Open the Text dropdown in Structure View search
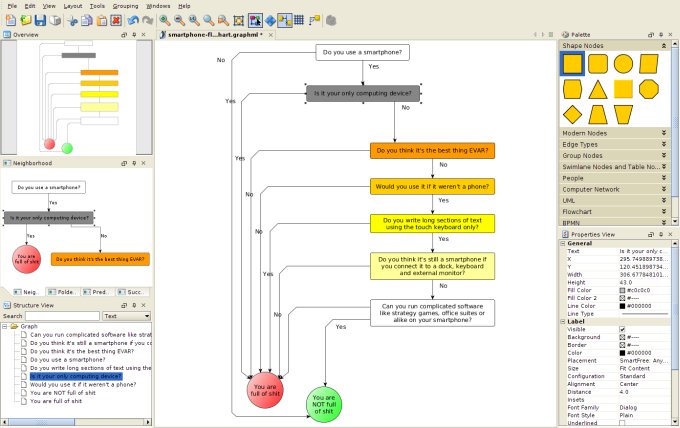Image resolution: width=680 pixels, height=428 pixels. (x=126, y=315)
